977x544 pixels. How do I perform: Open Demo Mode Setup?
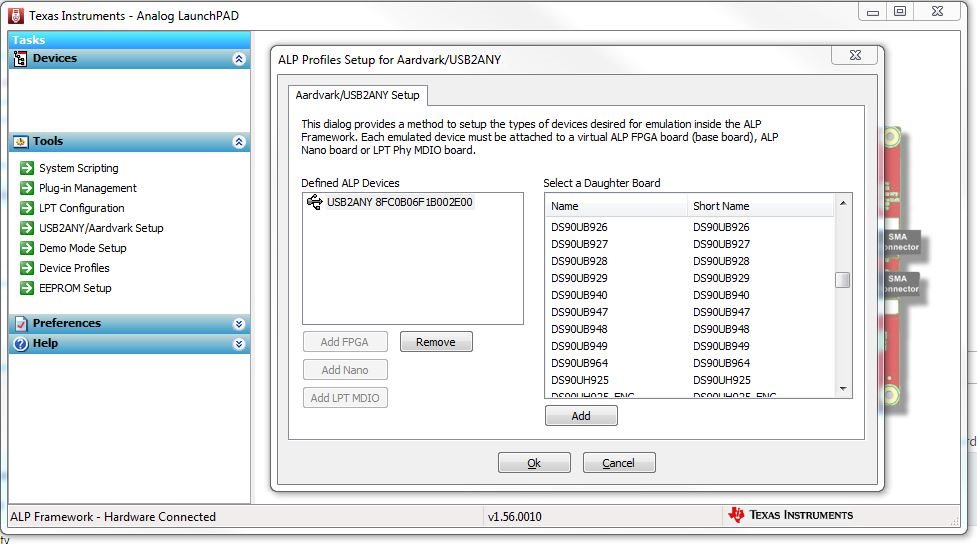[x=83, y=248]
